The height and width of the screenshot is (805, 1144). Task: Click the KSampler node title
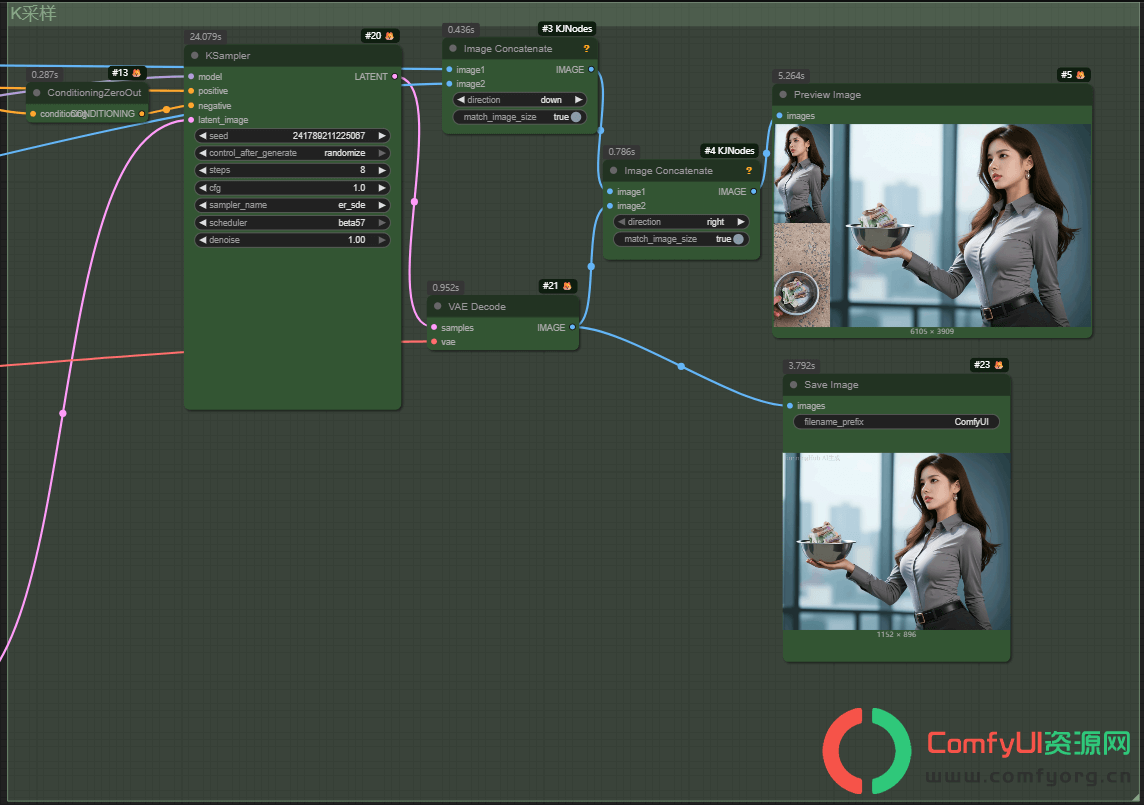(x=228, y=55)
